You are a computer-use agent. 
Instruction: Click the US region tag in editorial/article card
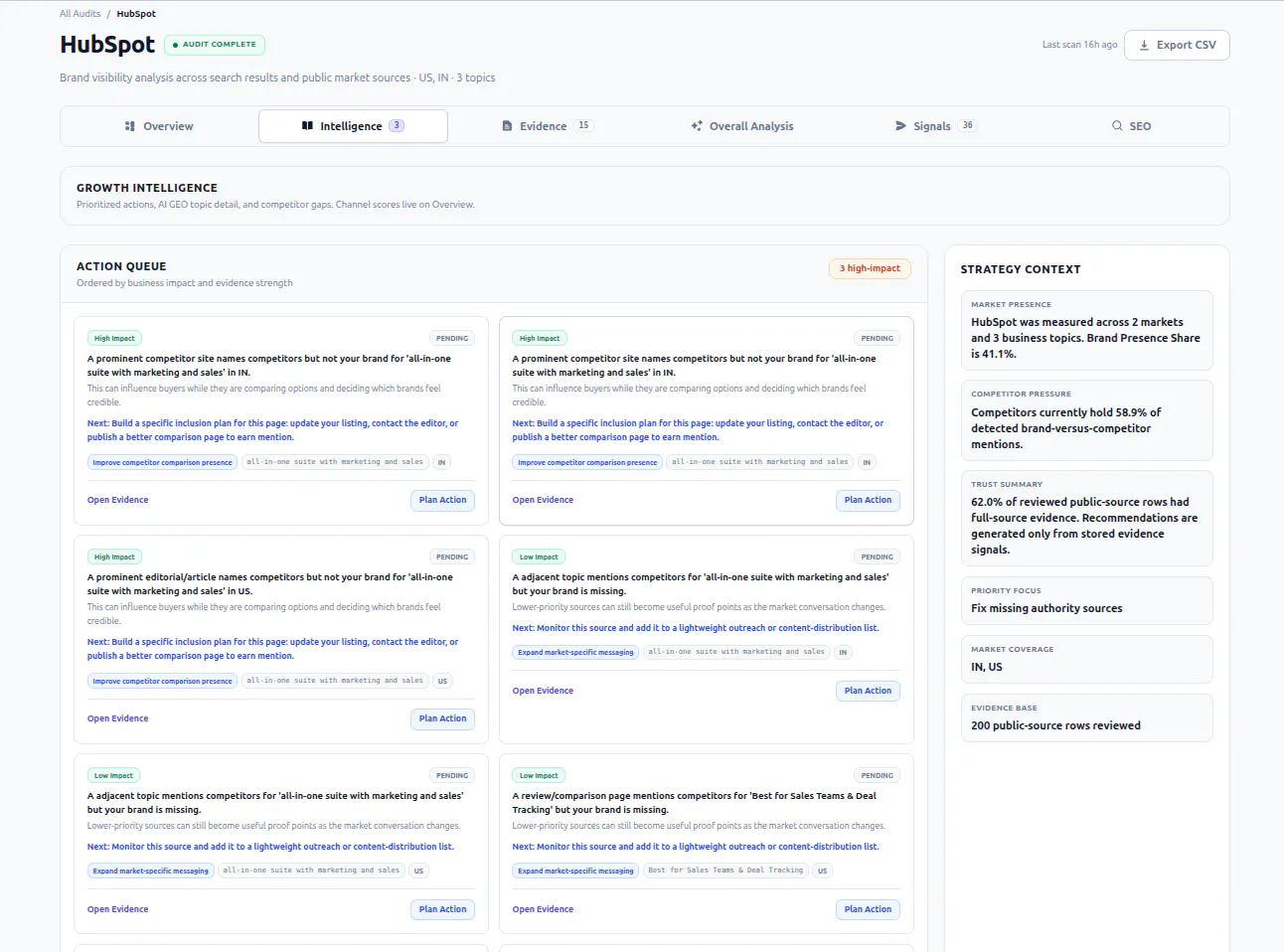click(x=442, y=681)
